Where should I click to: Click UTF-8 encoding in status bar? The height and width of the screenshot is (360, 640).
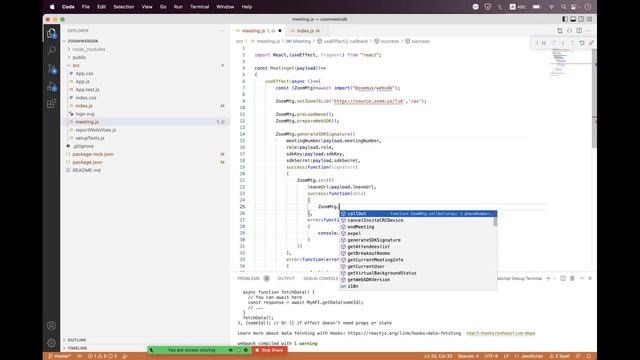pos(491,356)
